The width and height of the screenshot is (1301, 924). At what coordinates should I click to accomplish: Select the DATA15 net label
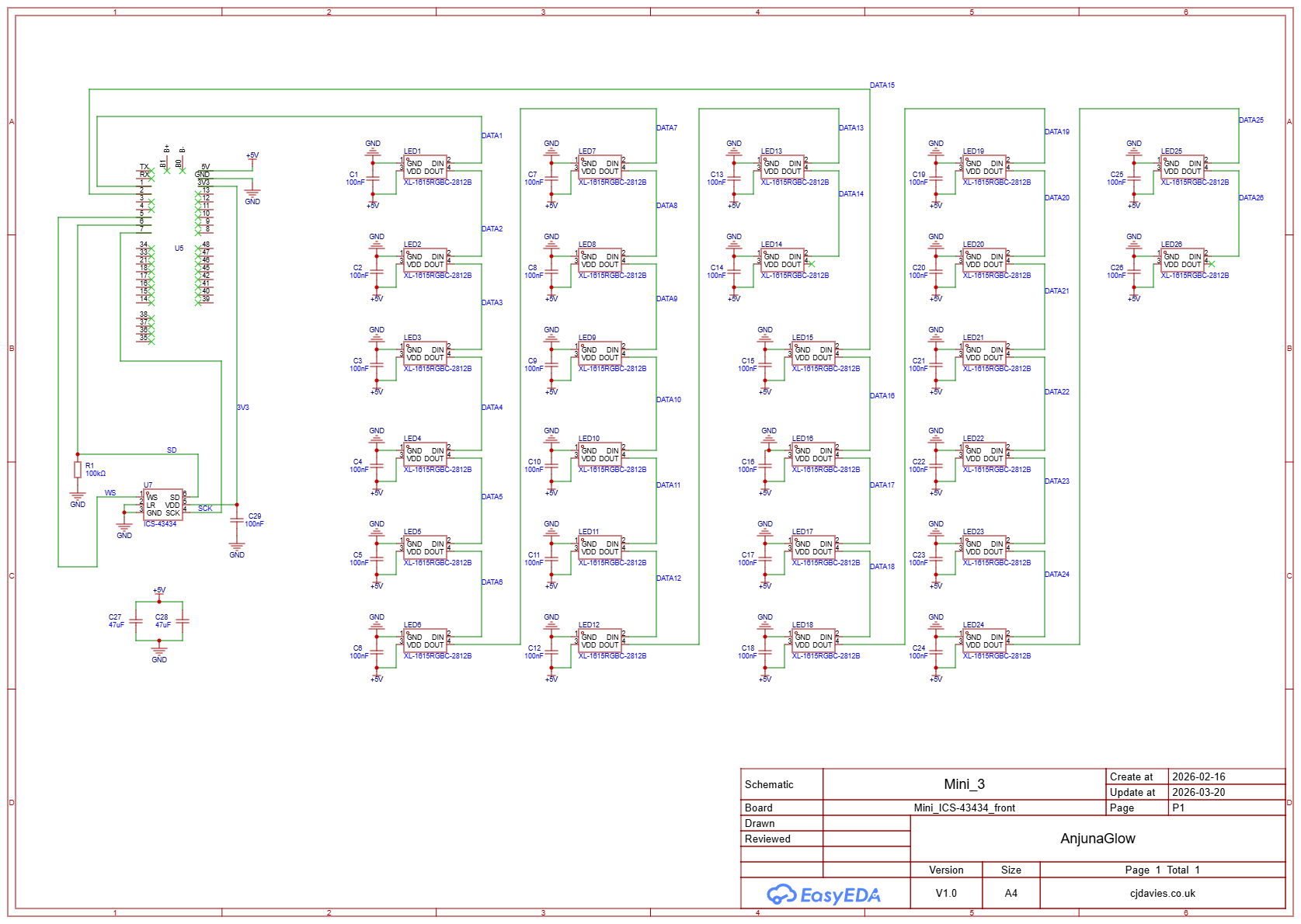[x=882, y=85]
